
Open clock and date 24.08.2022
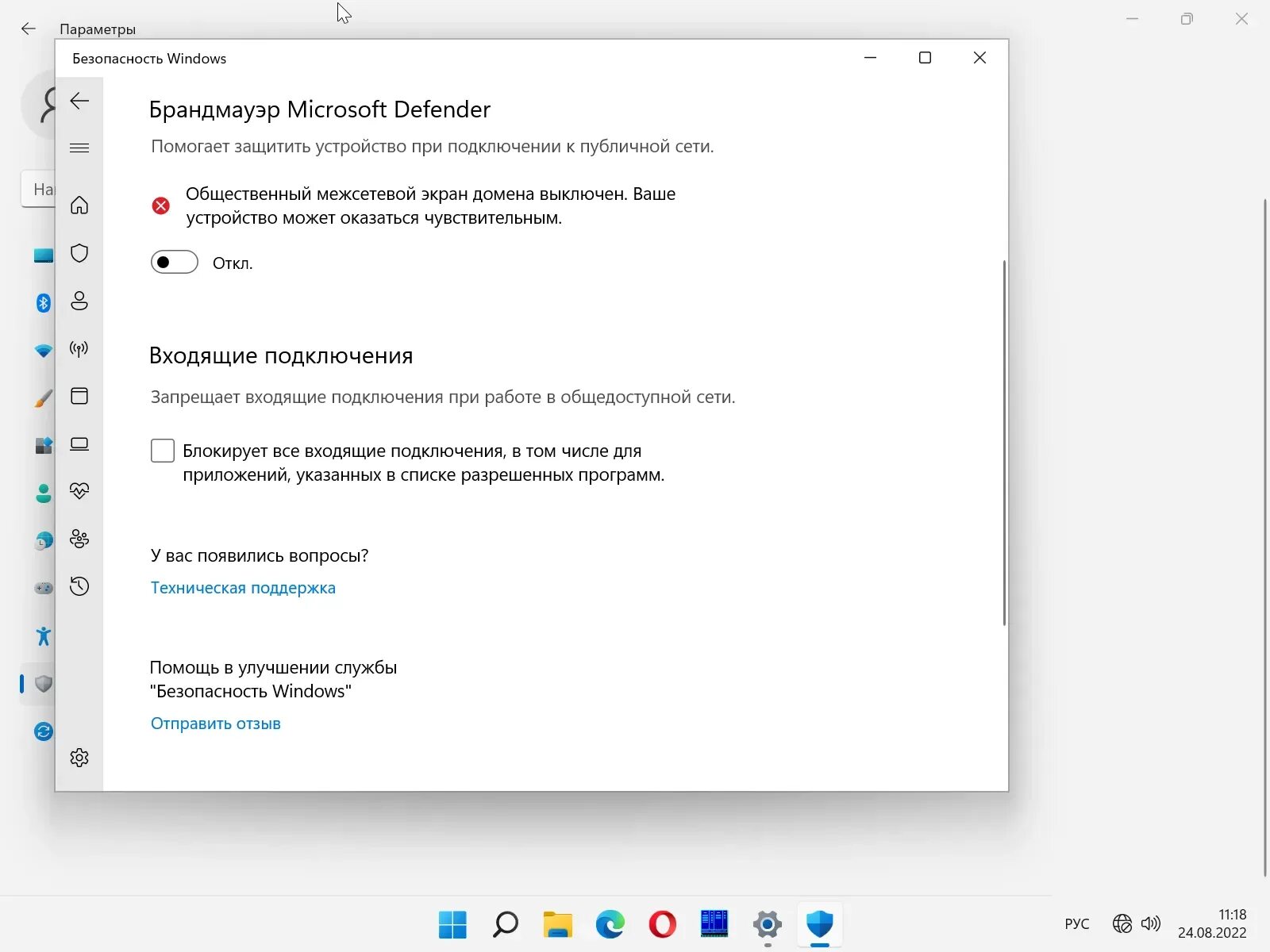[x=1212, y=923]
